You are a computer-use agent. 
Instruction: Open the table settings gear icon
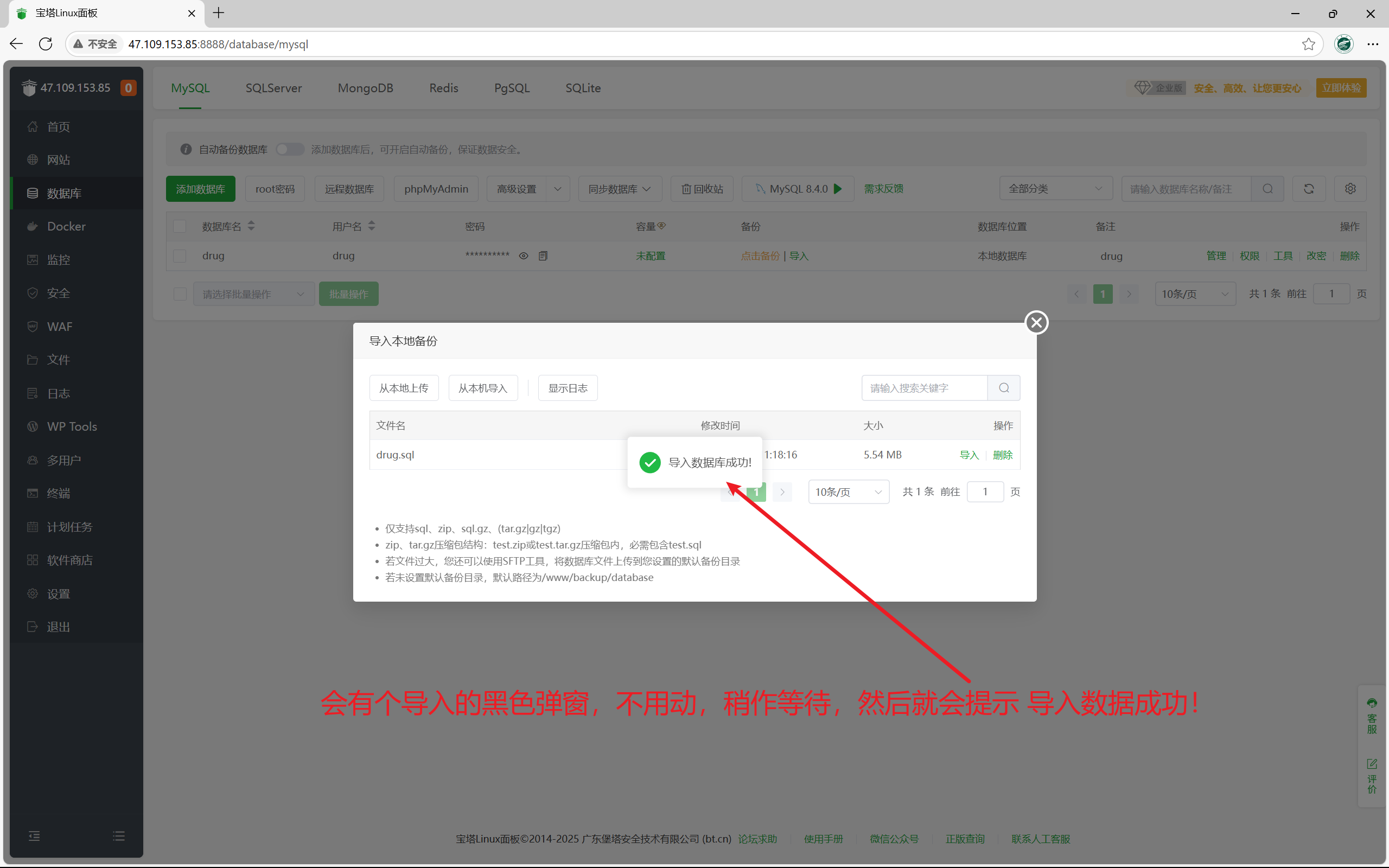[1350, 189]
